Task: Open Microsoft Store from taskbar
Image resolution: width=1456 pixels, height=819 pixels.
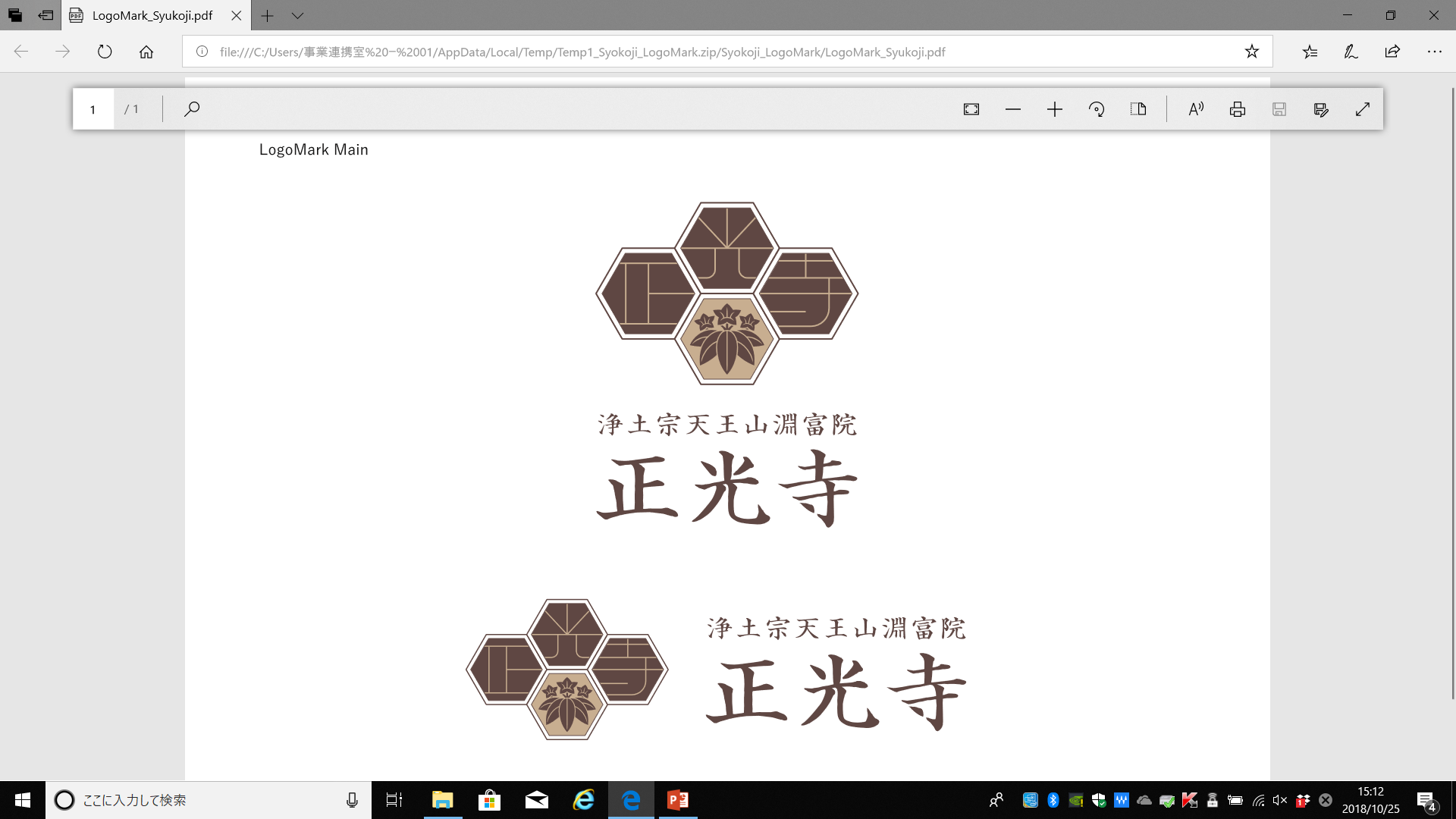Action: tap(490, 800)
